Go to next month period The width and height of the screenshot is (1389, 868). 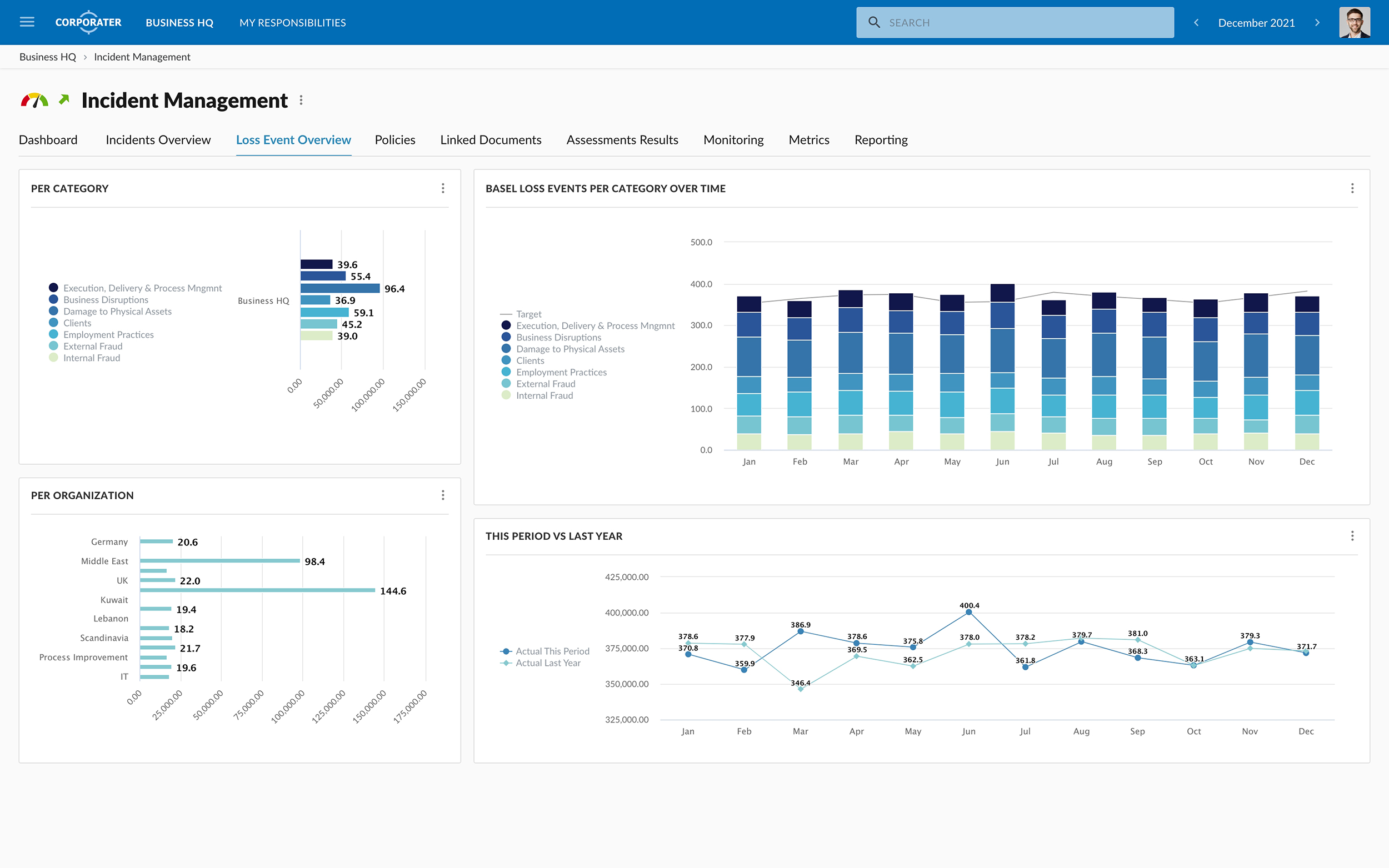1317,23
